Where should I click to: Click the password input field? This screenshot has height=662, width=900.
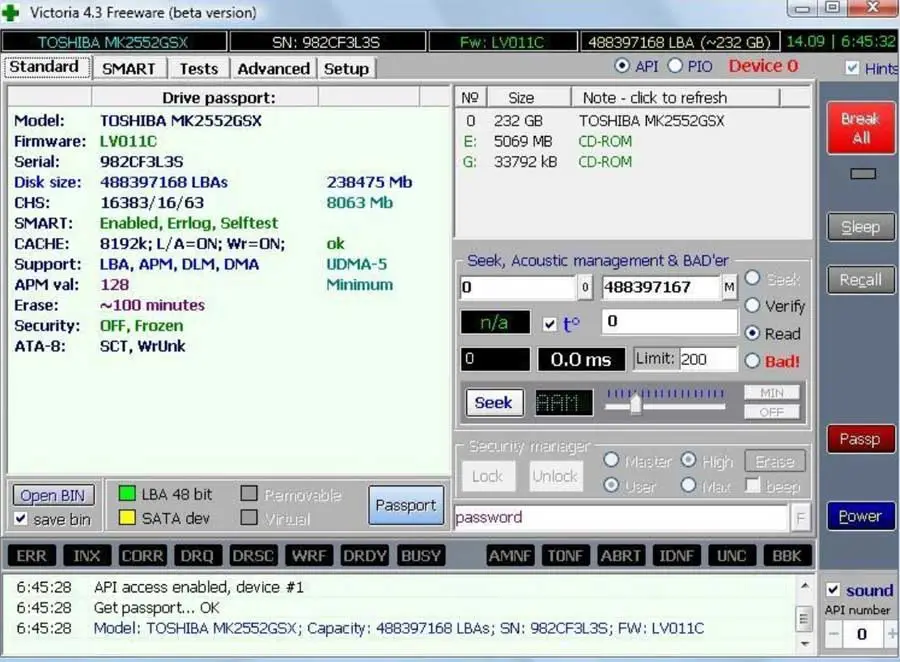(621, 517)
